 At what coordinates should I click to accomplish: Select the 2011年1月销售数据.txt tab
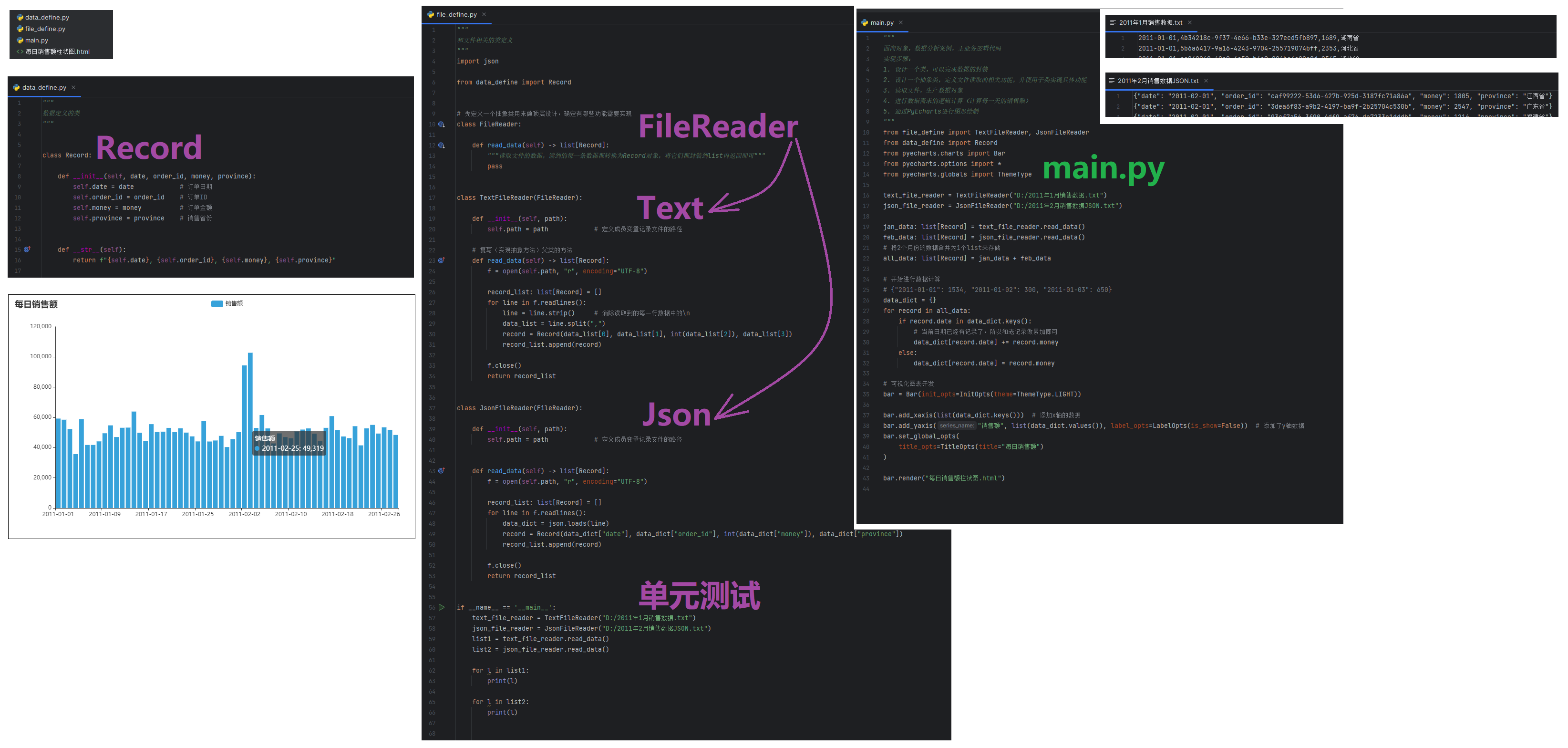1150,22
